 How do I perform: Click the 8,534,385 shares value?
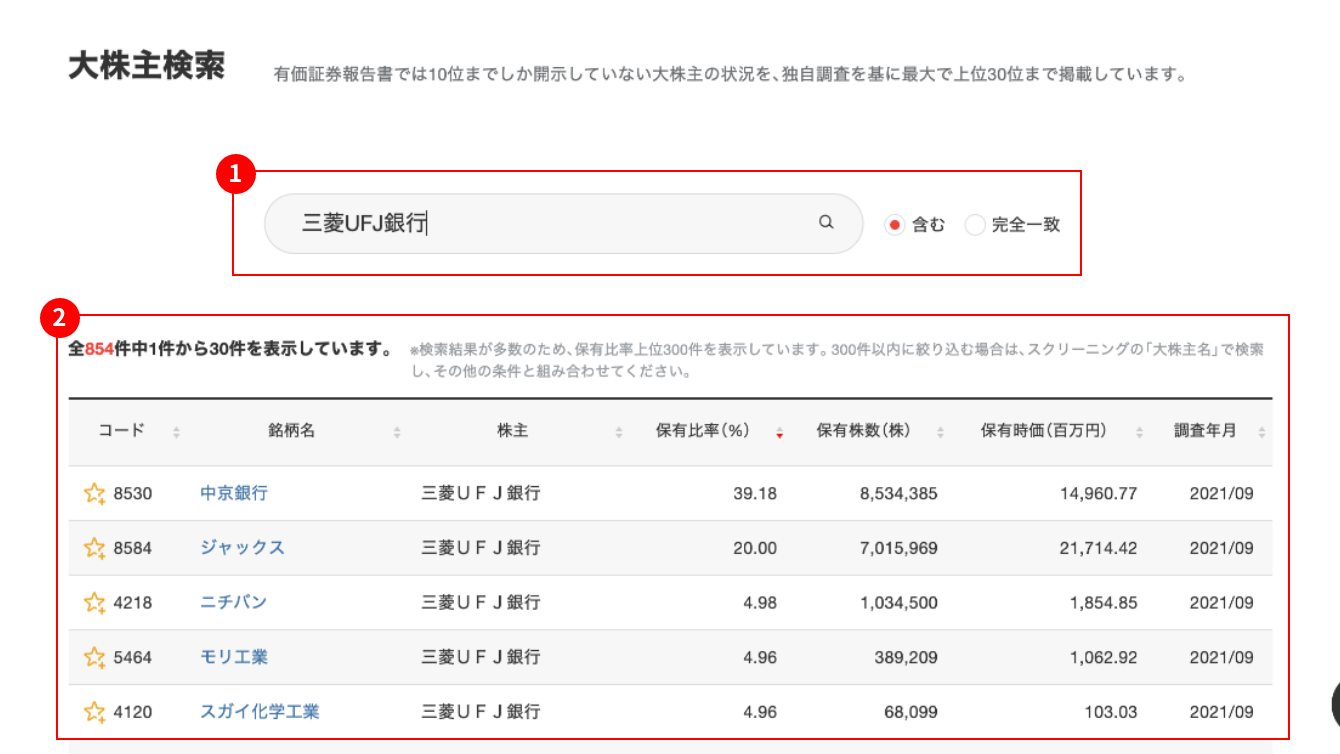[x=899, y=494]
